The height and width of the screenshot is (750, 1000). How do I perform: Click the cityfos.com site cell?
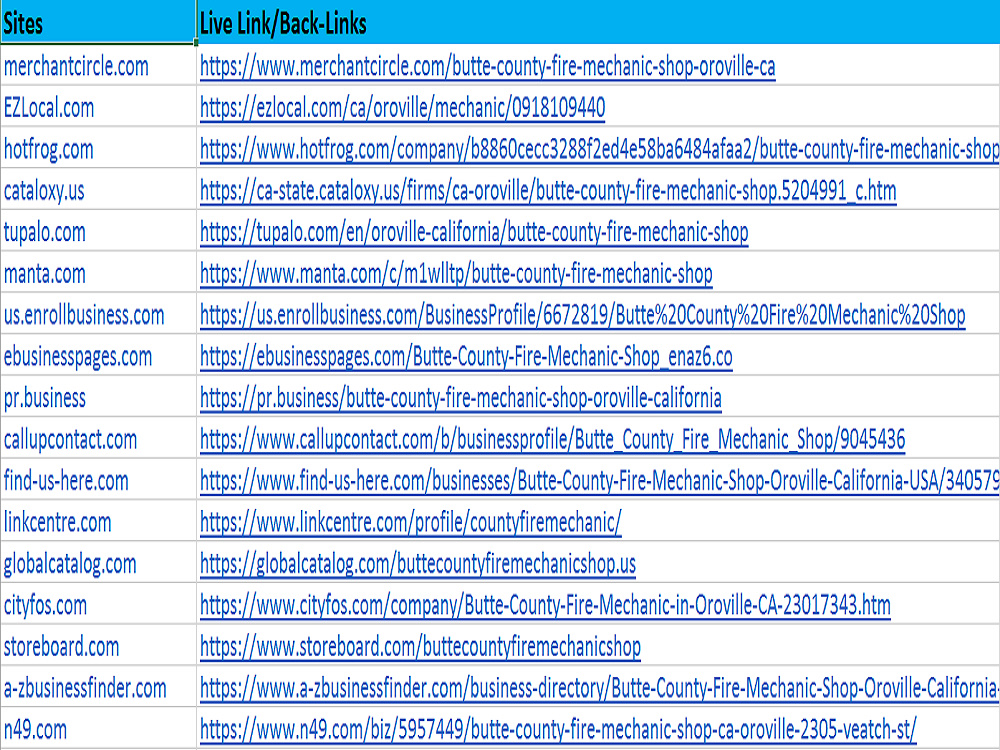98,604
